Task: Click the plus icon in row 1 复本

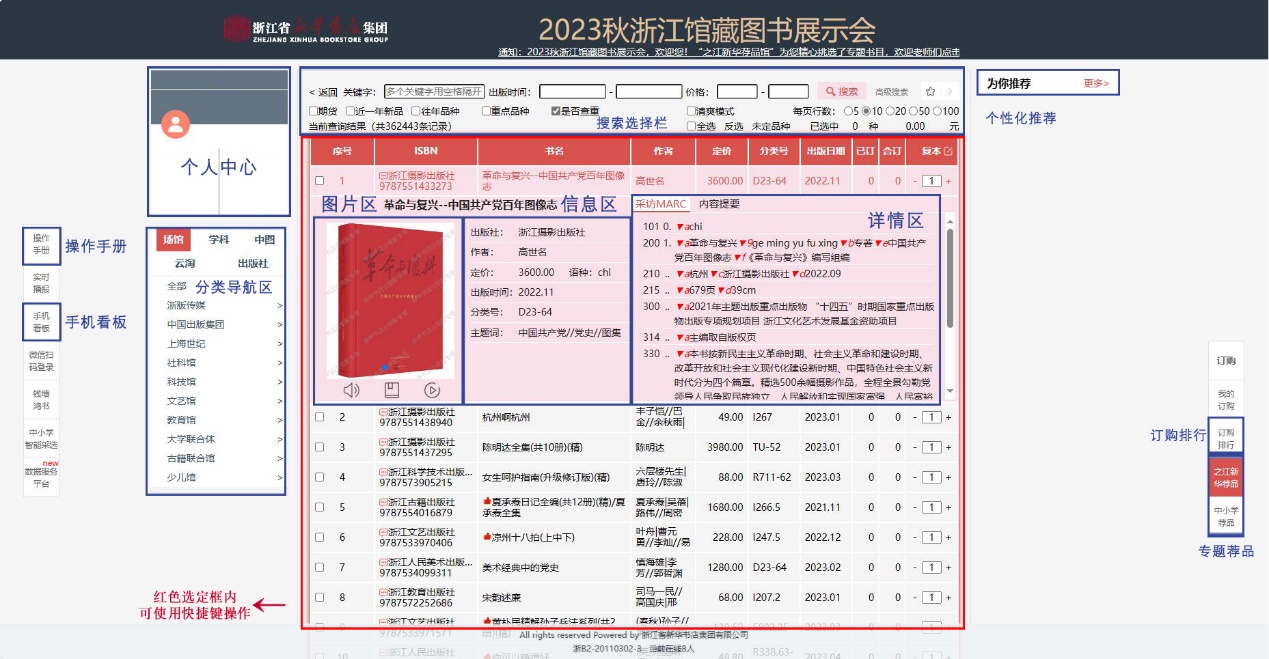Action: (x=949, y=181)
